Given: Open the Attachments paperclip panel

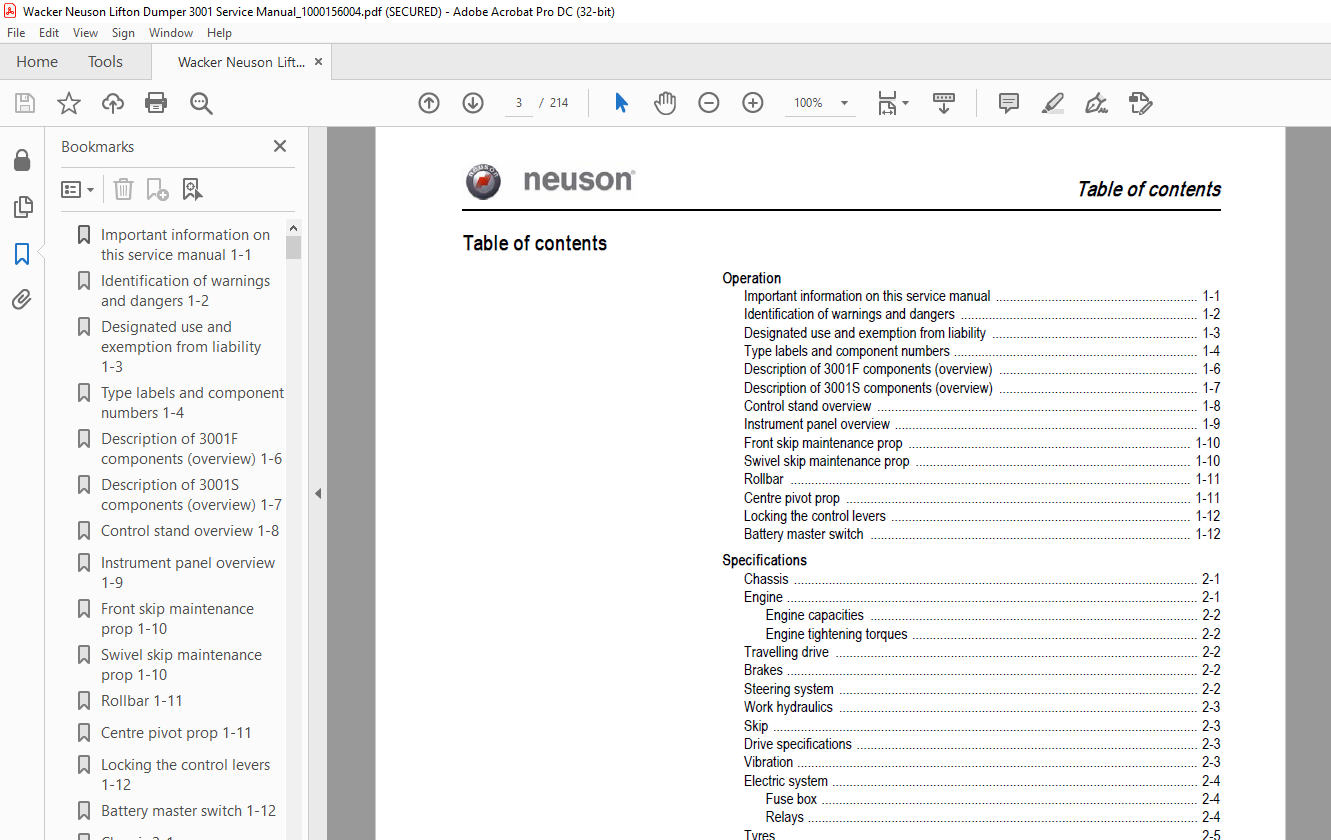Looking at the screenshot, I should coord(22,299).
